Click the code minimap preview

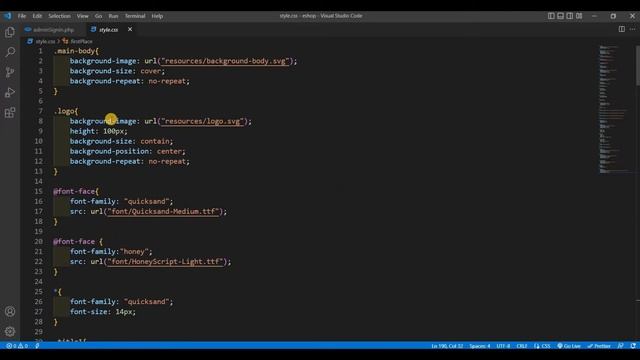616,109
